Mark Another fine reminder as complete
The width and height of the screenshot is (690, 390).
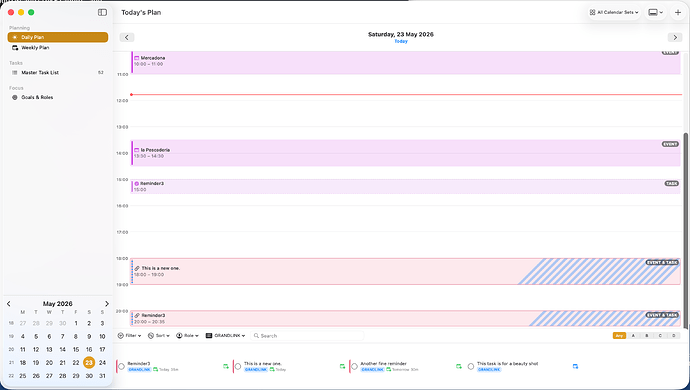354,366
